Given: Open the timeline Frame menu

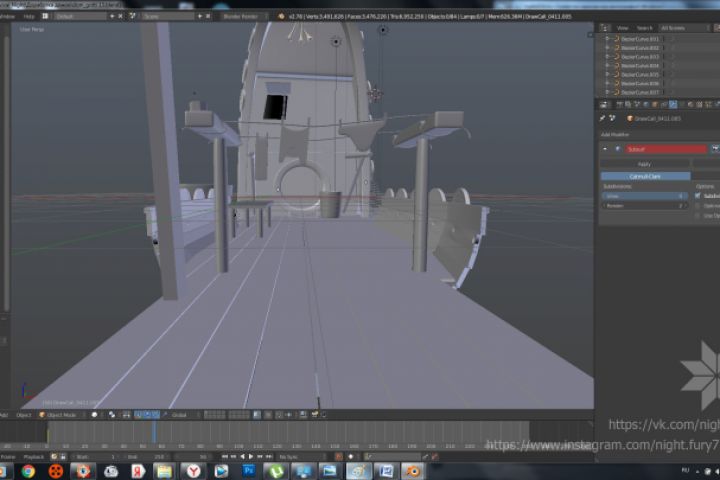Looking at the screenshot, I should click(x=8, y=457).
